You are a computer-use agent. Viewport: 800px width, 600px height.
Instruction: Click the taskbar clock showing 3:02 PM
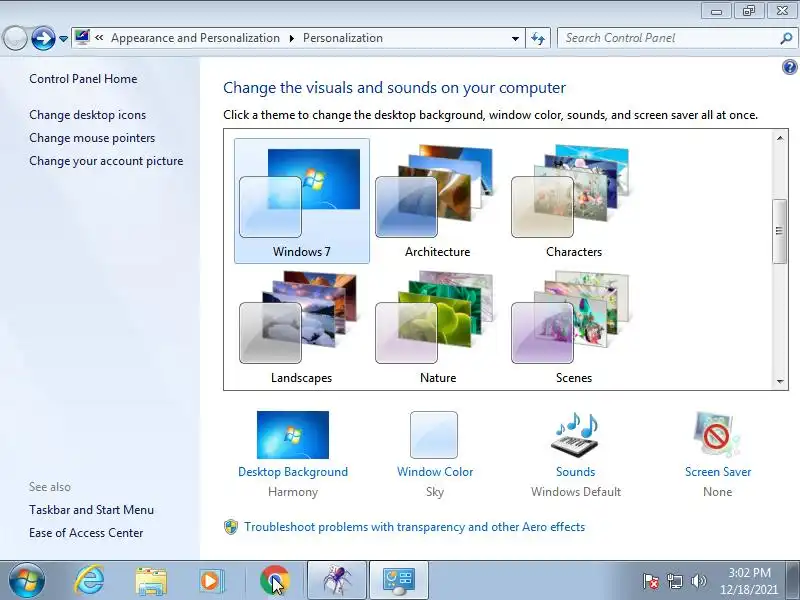(749, 581)
